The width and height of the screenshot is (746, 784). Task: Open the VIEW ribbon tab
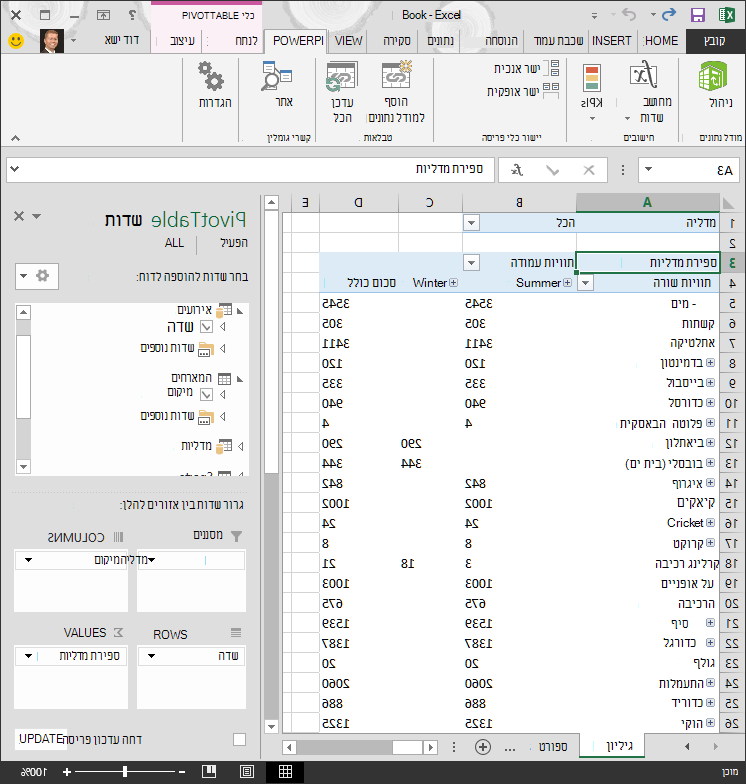pos(348,40)
